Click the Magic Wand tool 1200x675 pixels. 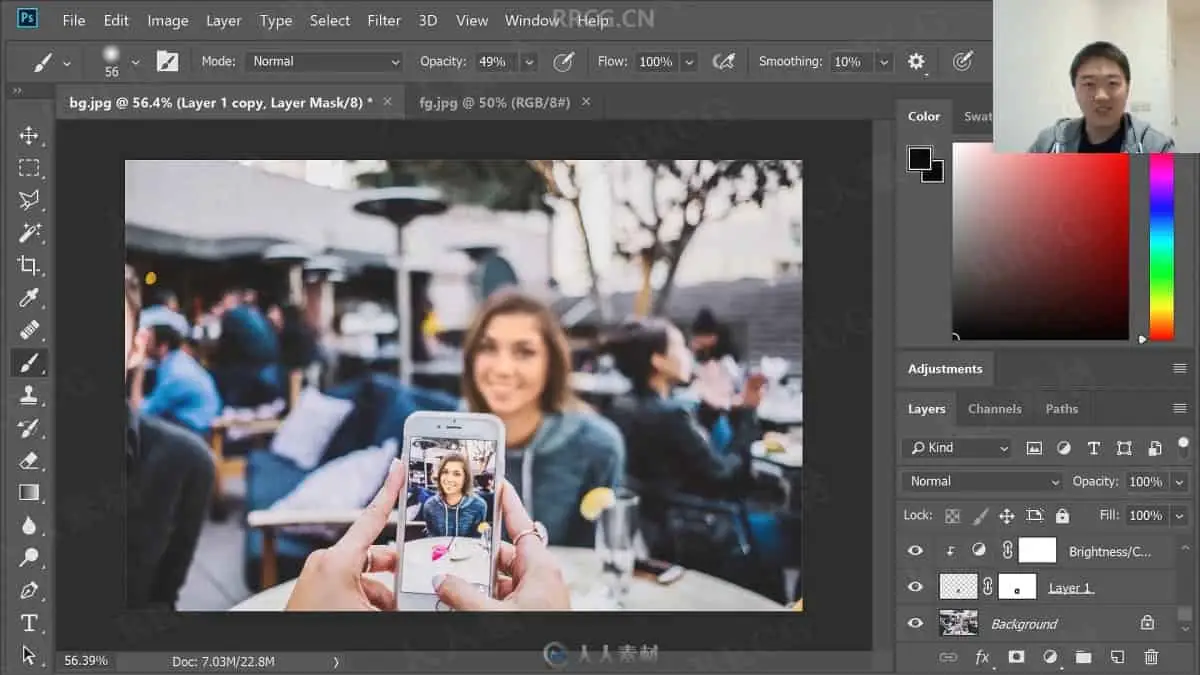[x=29, y=233]
